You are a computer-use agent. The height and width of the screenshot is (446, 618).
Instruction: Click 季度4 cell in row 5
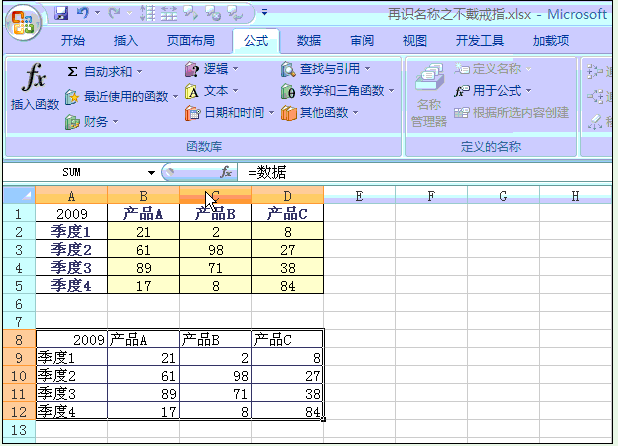point(71,286)
